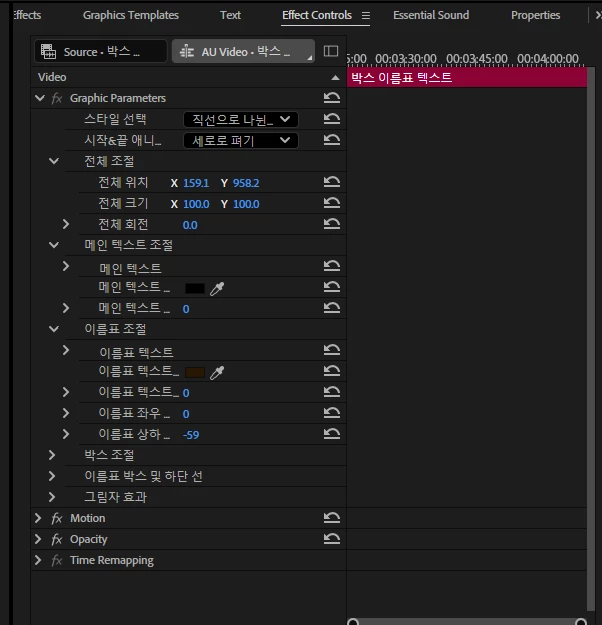Switch to Essential Sound tab
This screenshot has width=602, height=625.
pos(431,15)
